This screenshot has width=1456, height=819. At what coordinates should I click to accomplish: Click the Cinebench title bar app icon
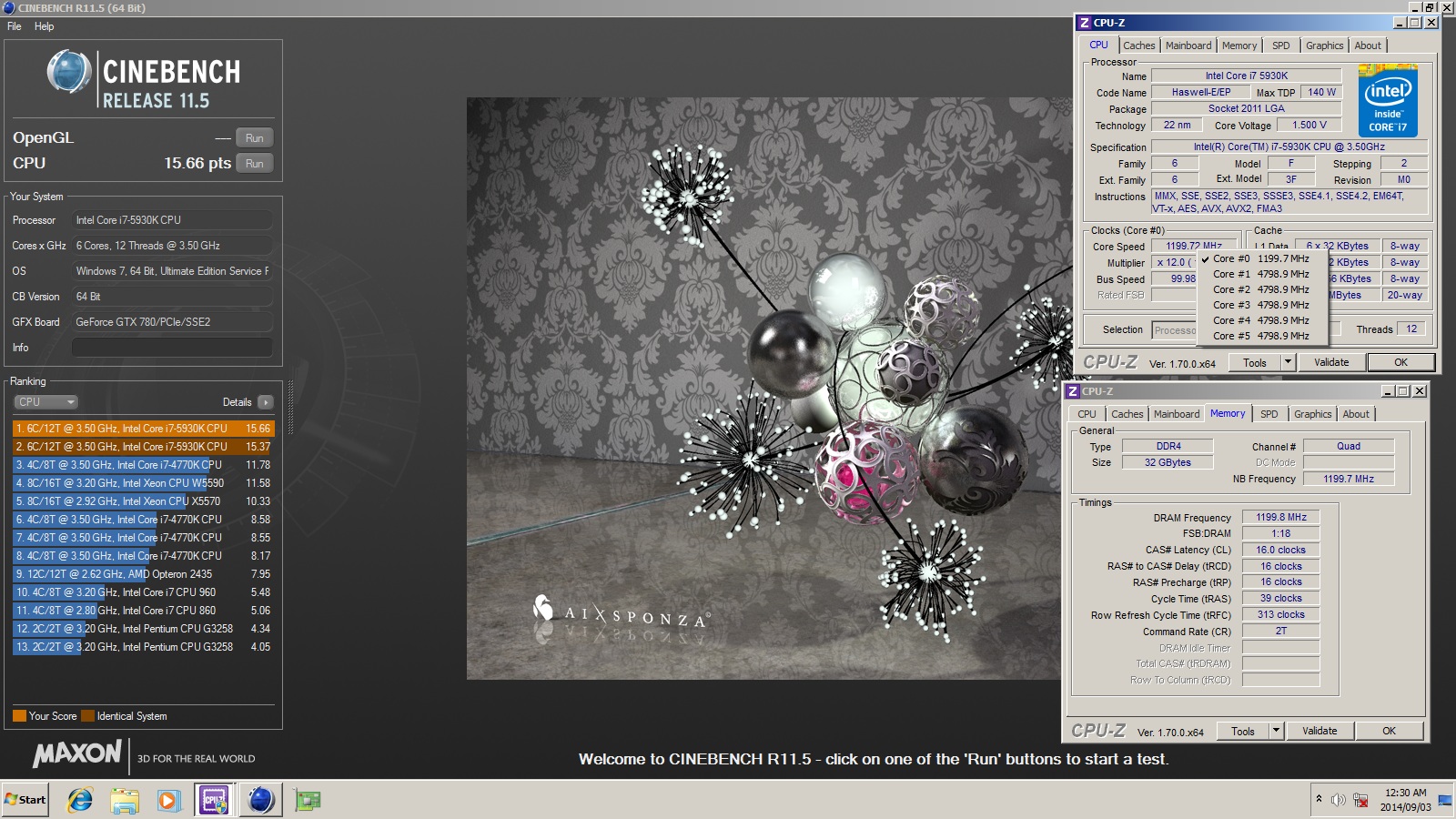coord(8,7)
